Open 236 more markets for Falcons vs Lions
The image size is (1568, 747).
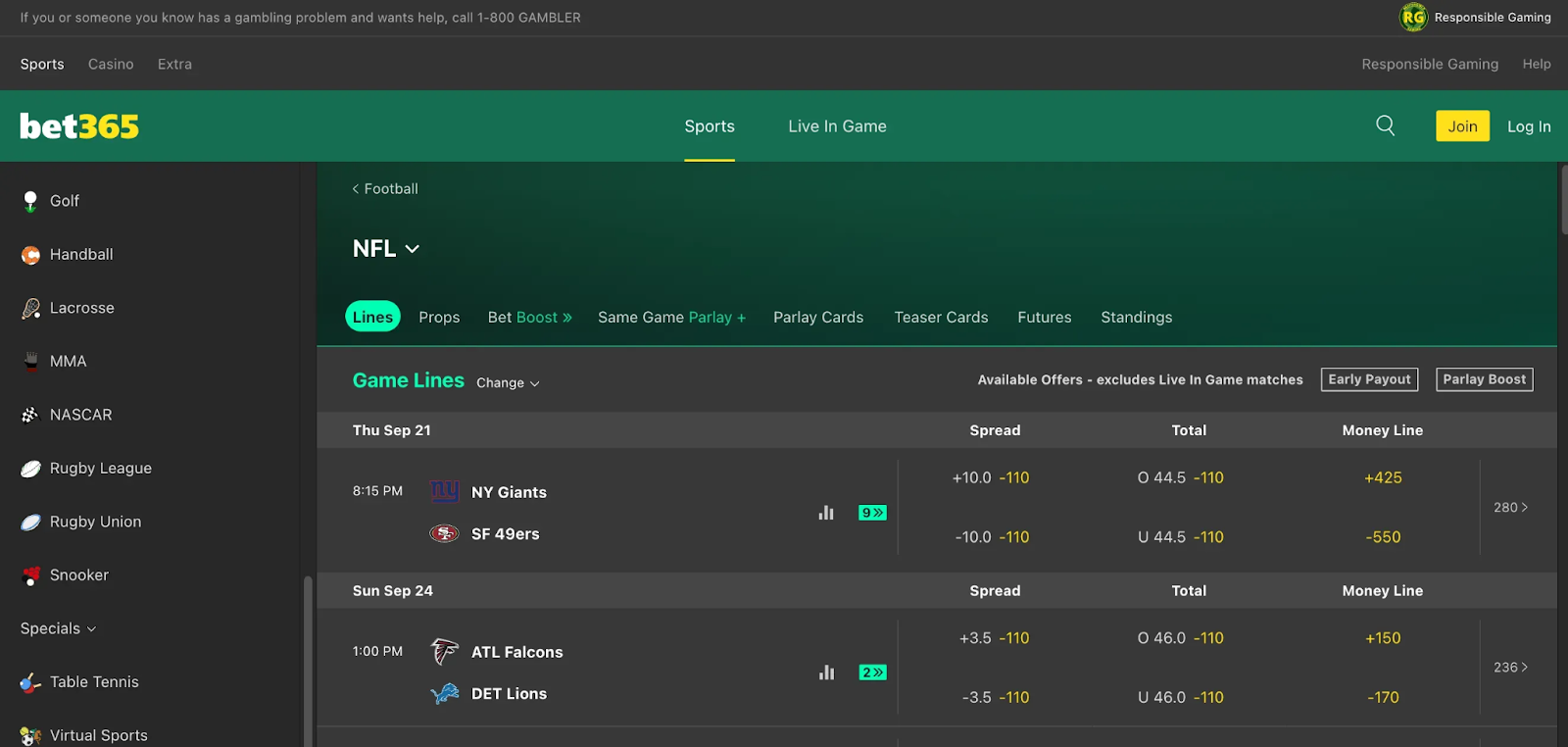(1510, 667)
